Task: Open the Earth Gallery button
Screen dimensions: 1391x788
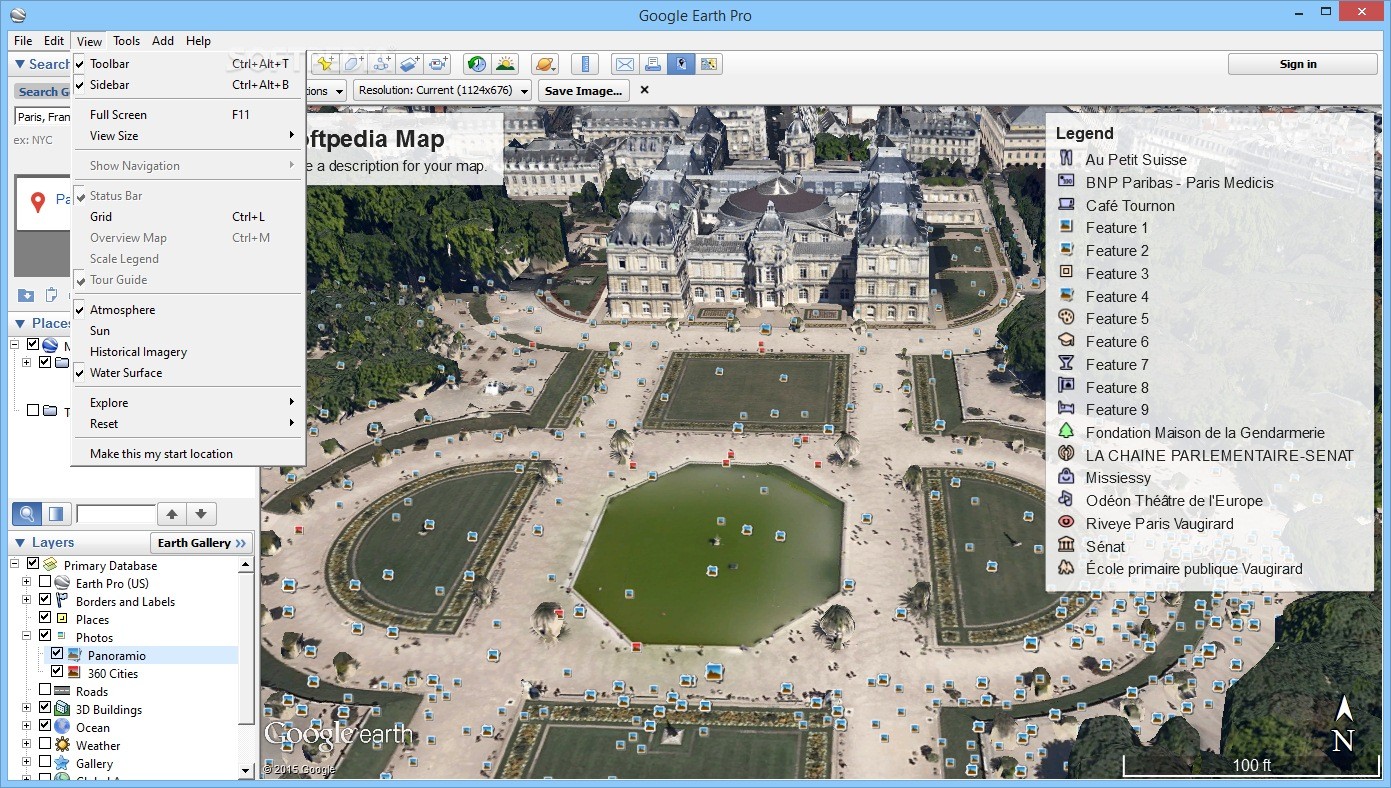Action: coord(202,543)
